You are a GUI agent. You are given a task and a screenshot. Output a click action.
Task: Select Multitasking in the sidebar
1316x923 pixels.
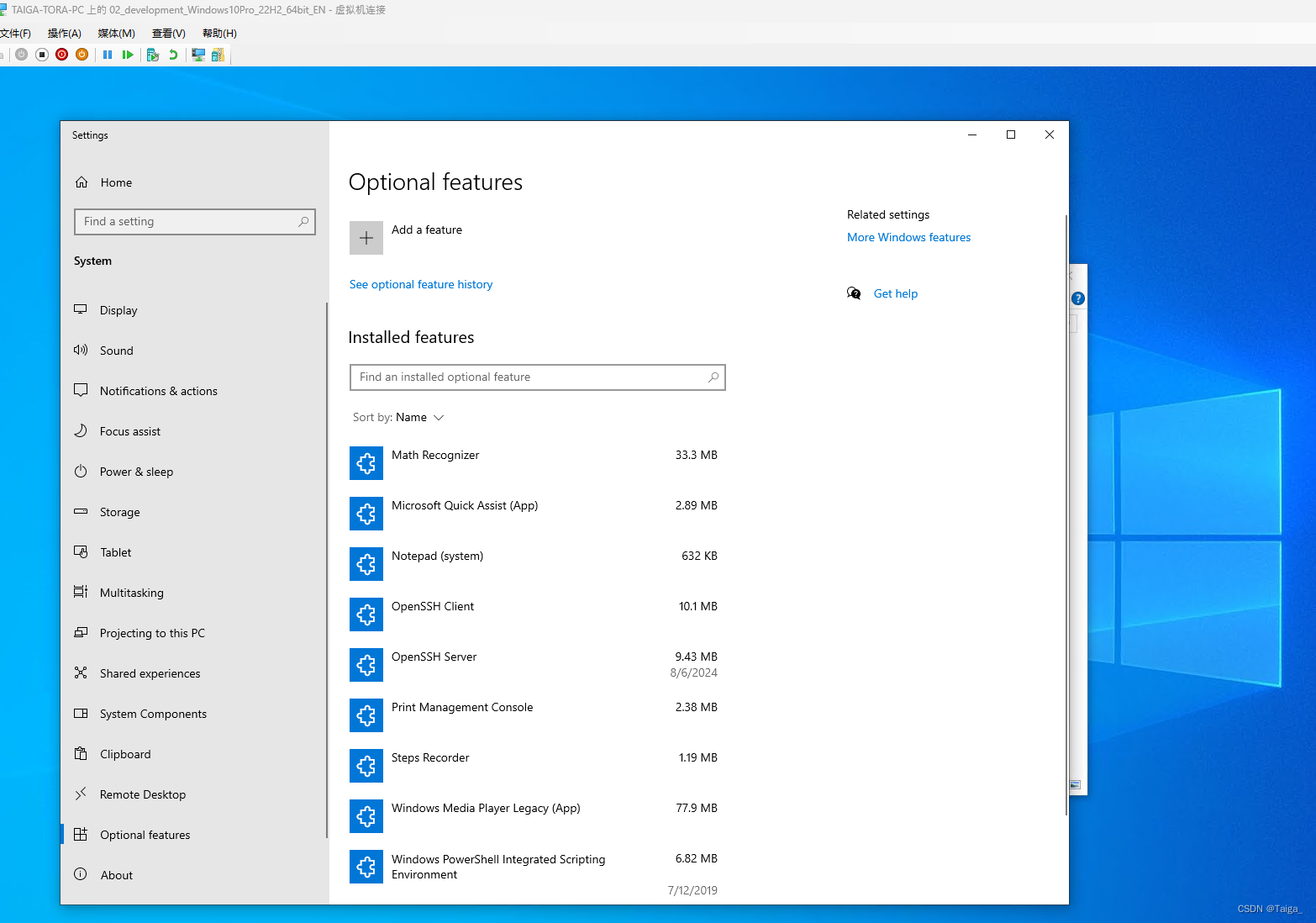[x=194, y=593]
